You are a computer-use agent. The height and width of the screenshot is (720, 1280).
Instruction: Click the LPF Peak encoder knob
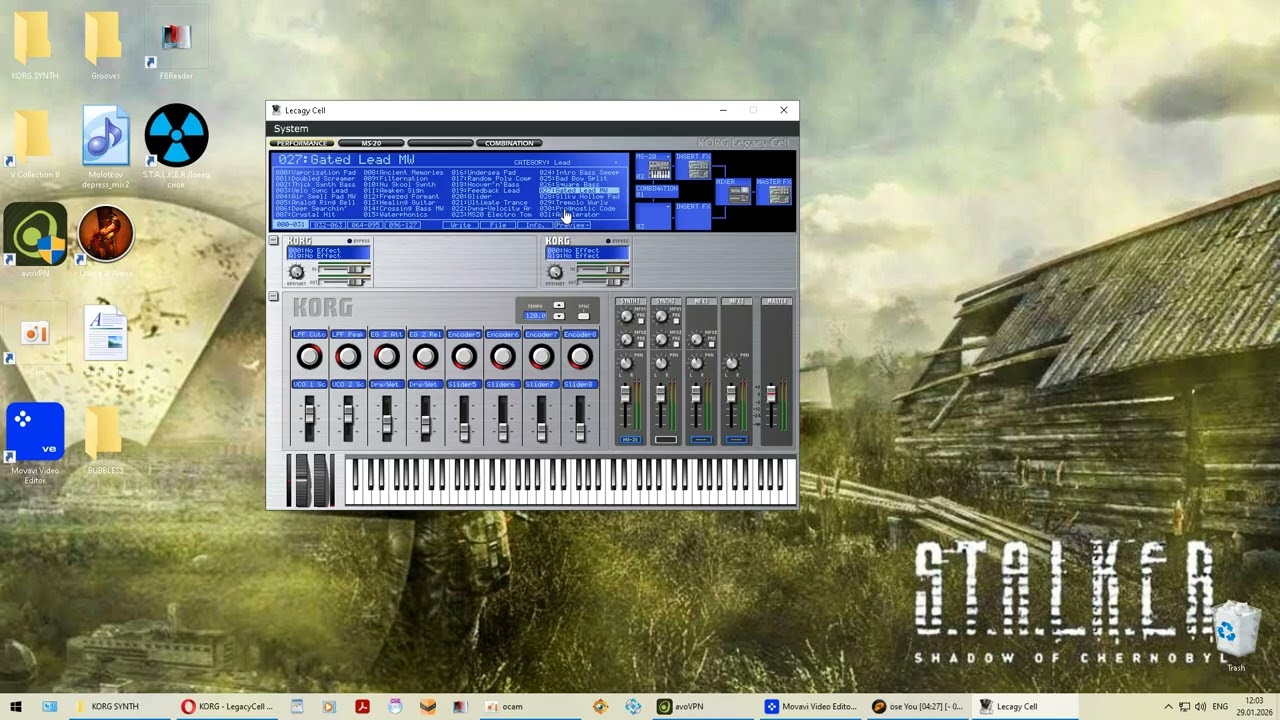point(348,356)
